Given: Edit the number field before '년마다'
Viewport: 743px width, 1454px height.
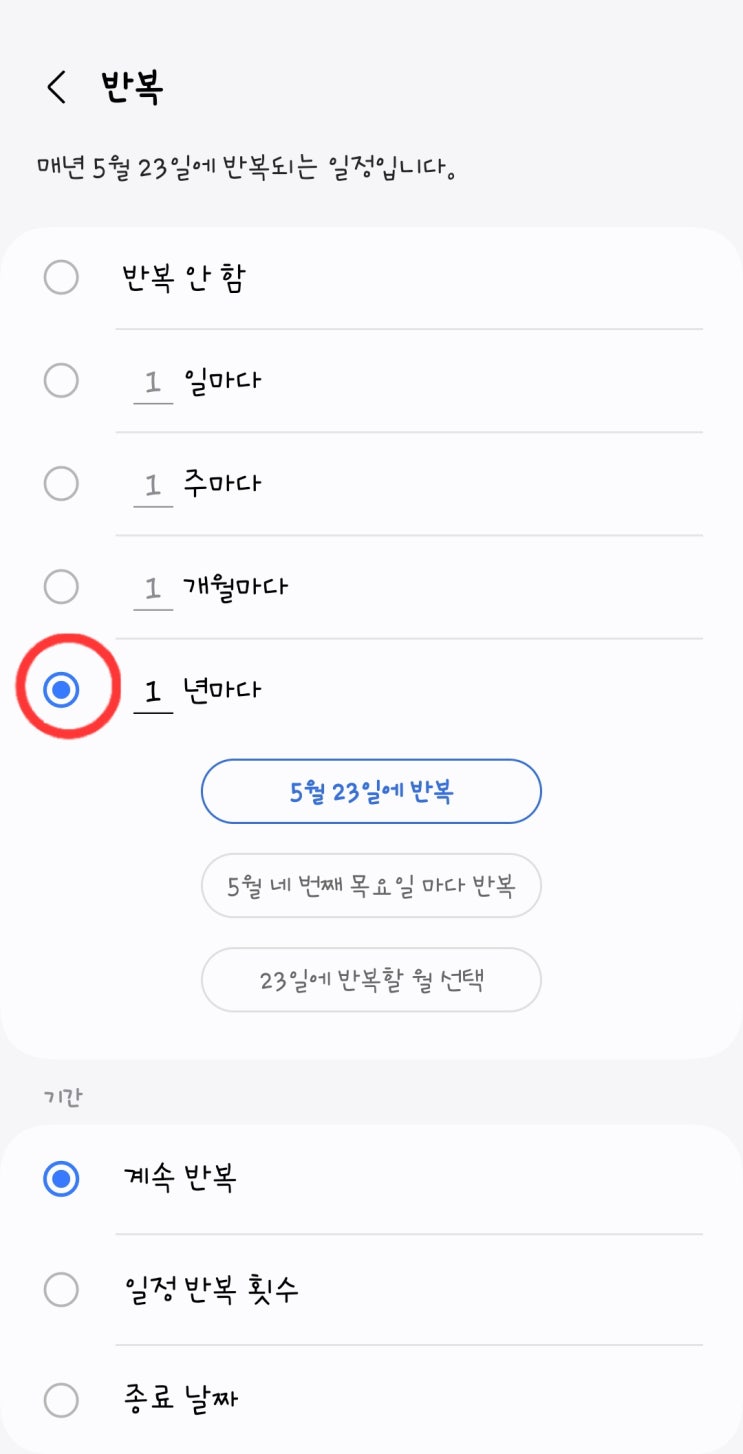Looking at the screenshot, I should pos(153,691).
